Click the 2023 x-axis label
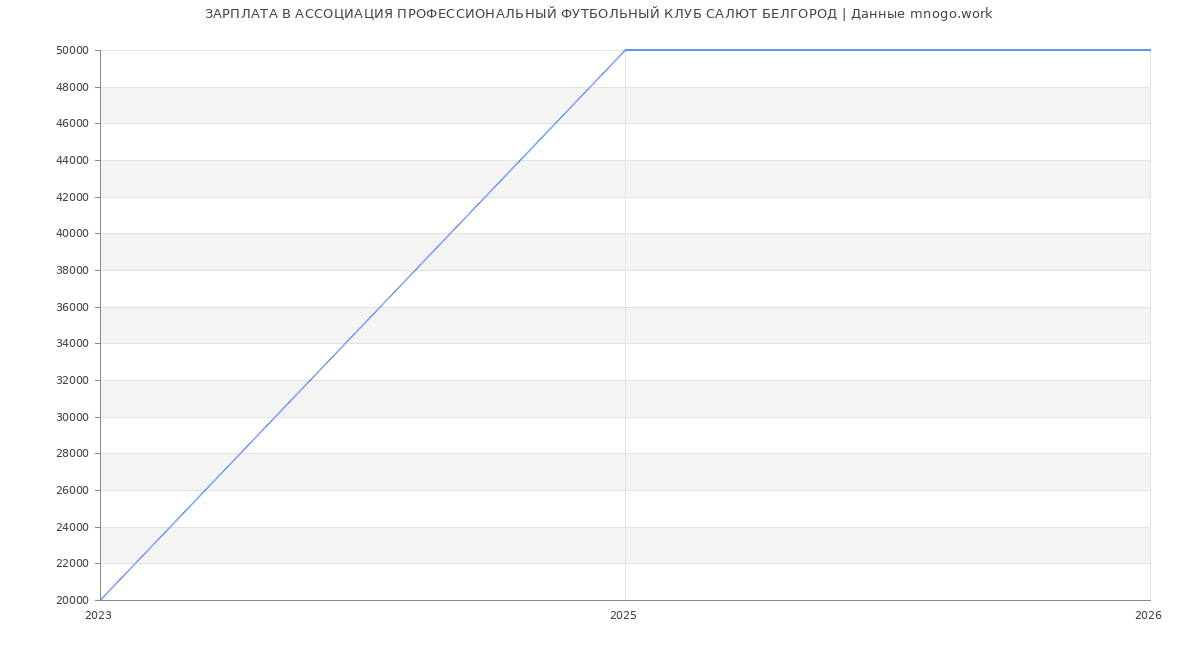Screen dimensions: 1200x650 point(98,616)
